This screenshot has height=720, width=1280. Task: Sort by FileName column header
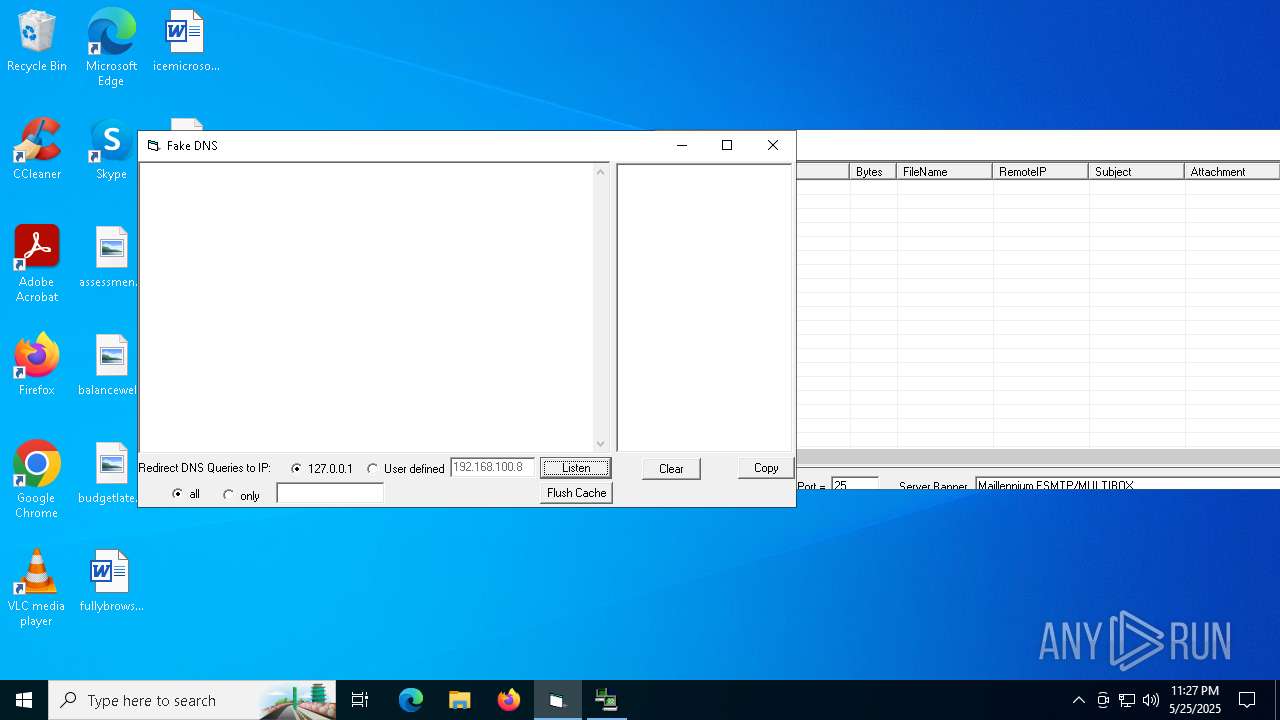944,172
